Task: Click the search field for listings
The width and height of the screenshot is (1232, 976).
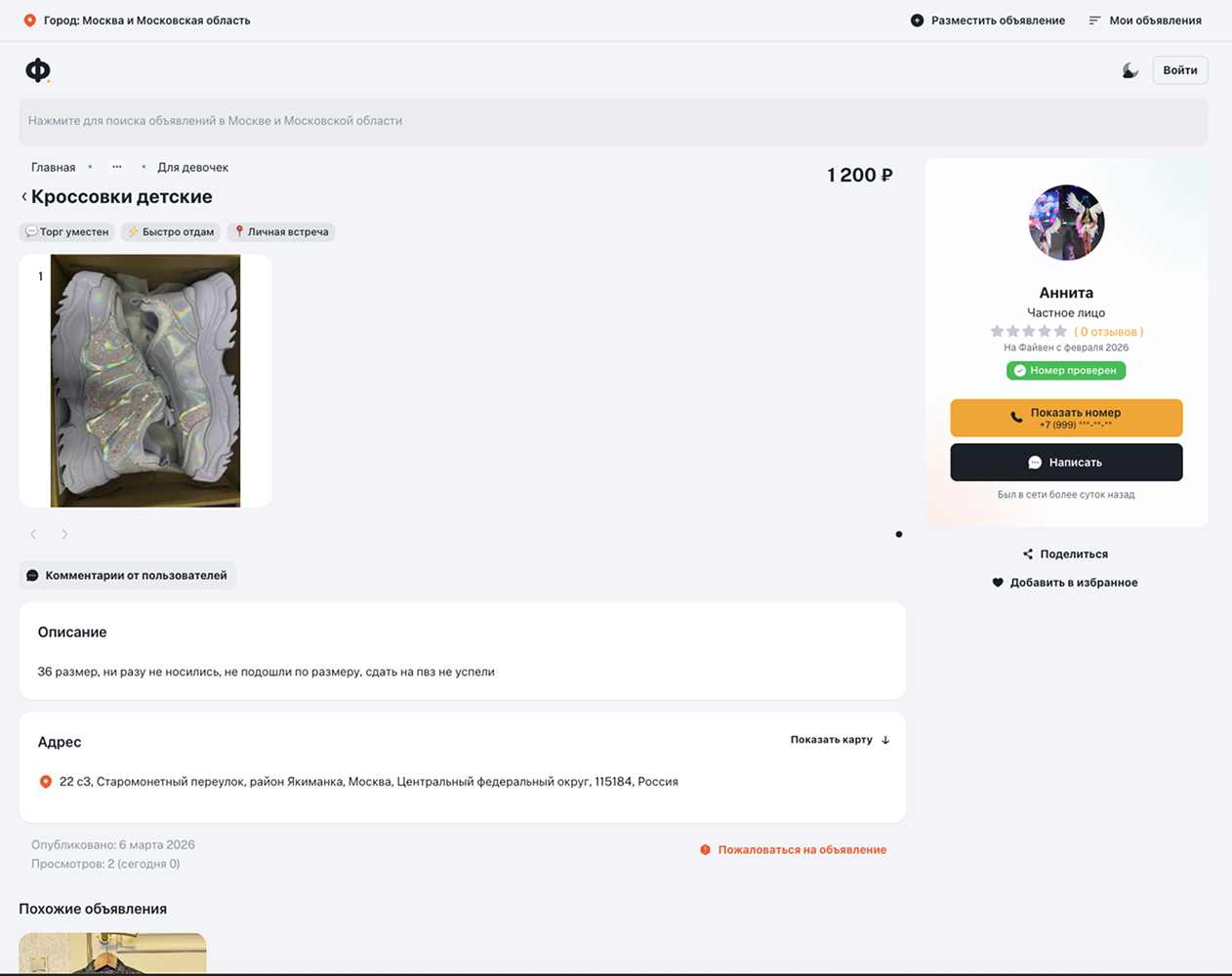Action: 613,121
